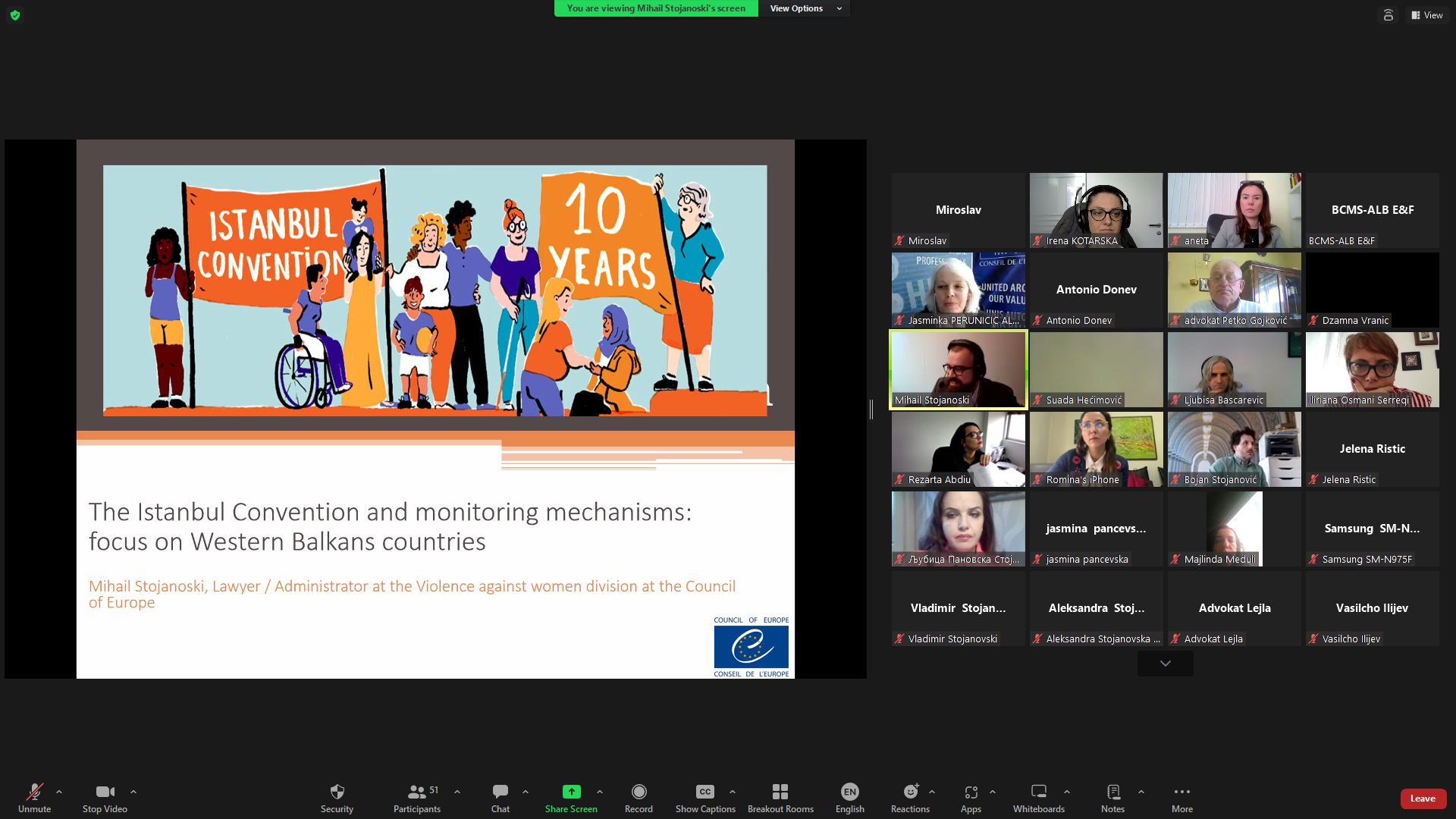Select Irena KOTARSKA's video tile
This screenshot has width=1456, height=819.
1097,210
